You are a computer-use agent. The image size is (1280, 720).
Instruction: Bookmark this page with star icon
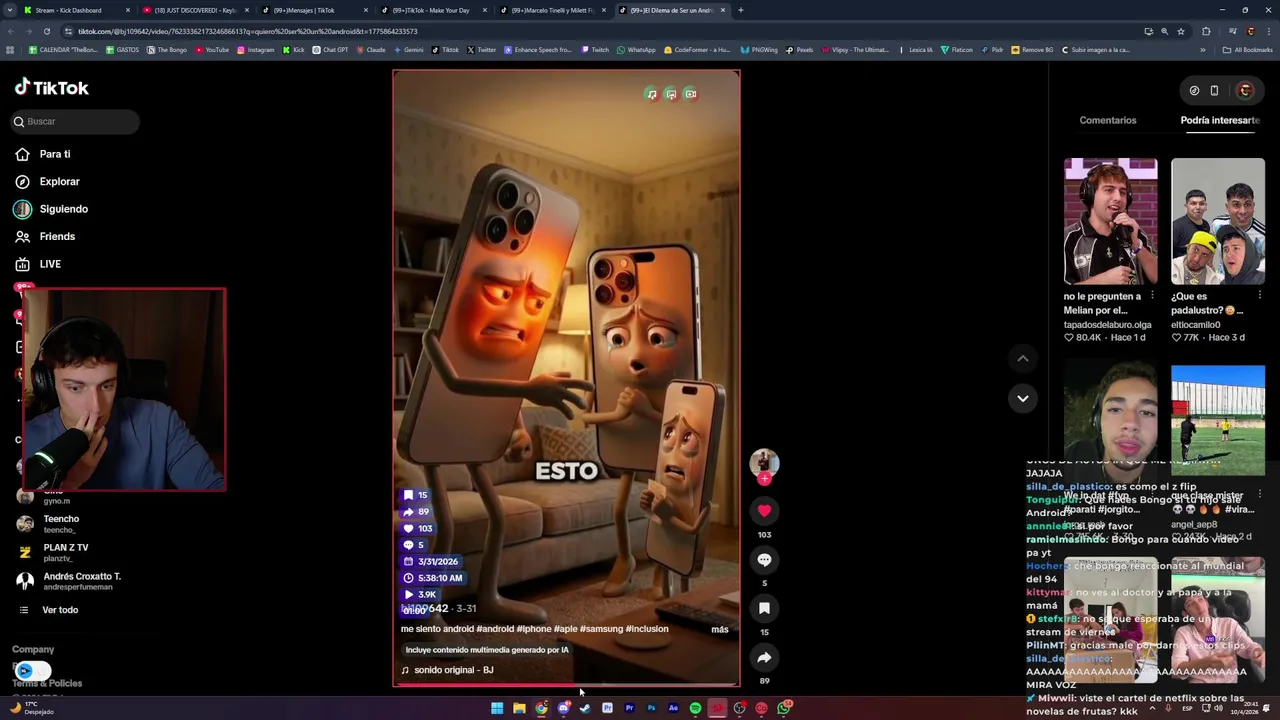point(1180,31)
